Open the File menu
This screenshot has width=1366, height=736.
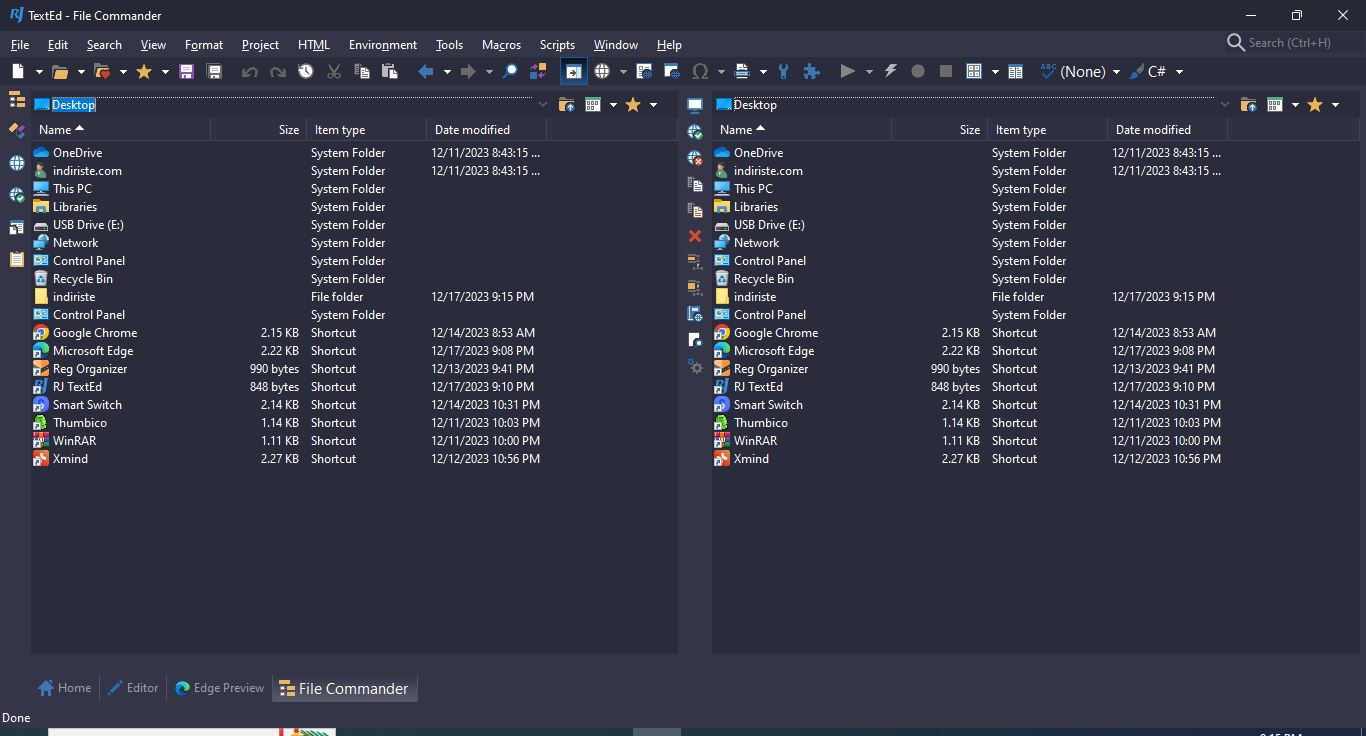point(19,45)
